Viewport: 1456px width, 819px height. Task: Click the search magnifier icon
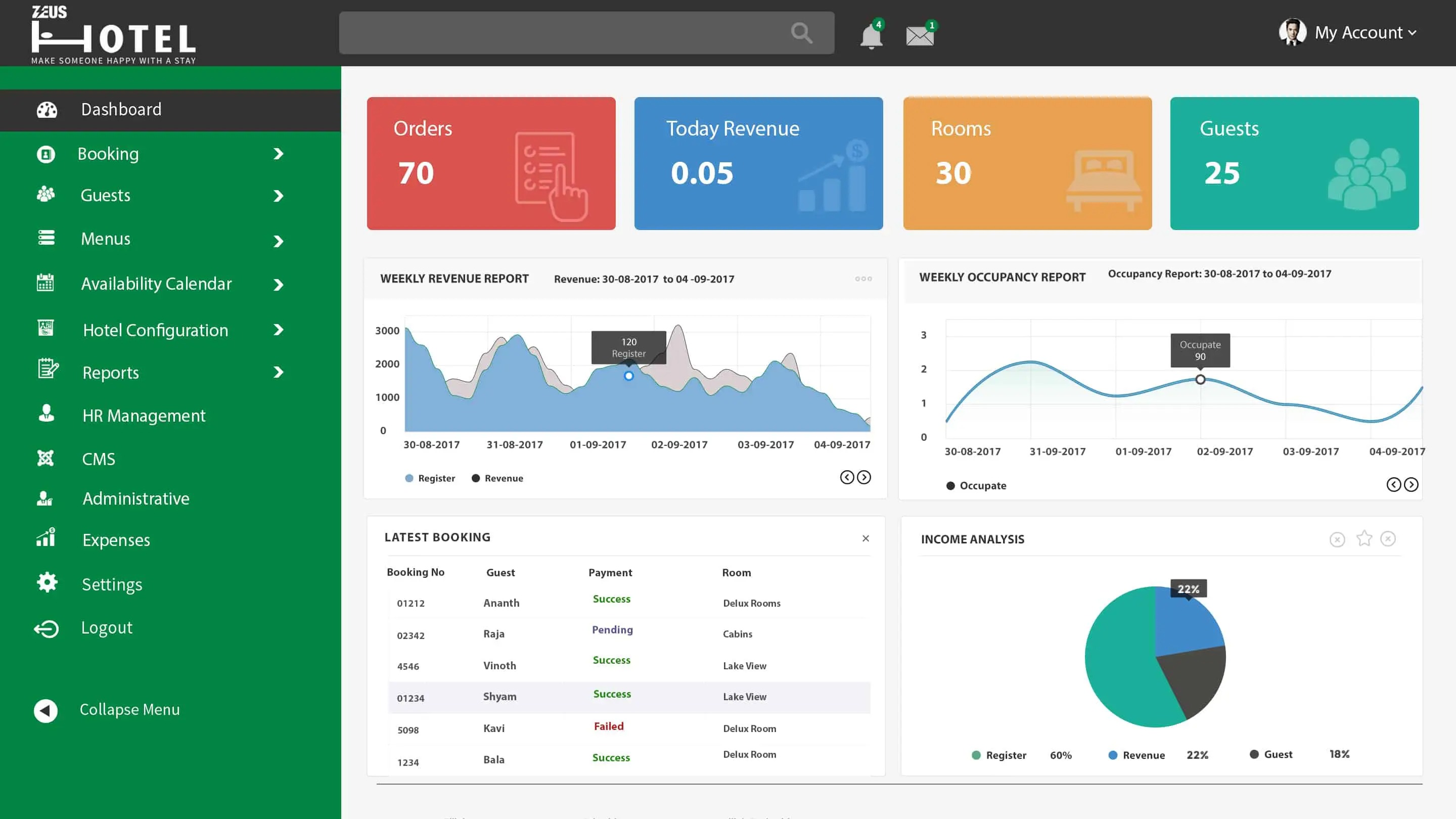click(x=801, y=33)
